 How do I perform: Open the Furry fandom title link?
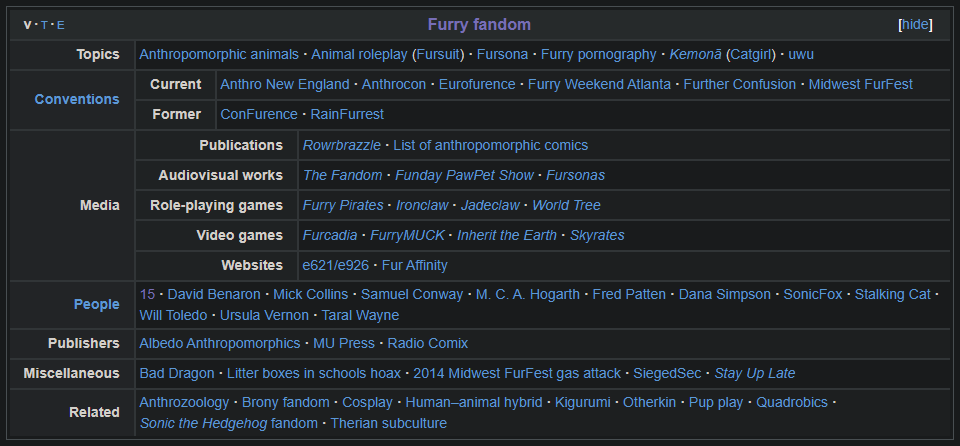[x=479, y=25]
